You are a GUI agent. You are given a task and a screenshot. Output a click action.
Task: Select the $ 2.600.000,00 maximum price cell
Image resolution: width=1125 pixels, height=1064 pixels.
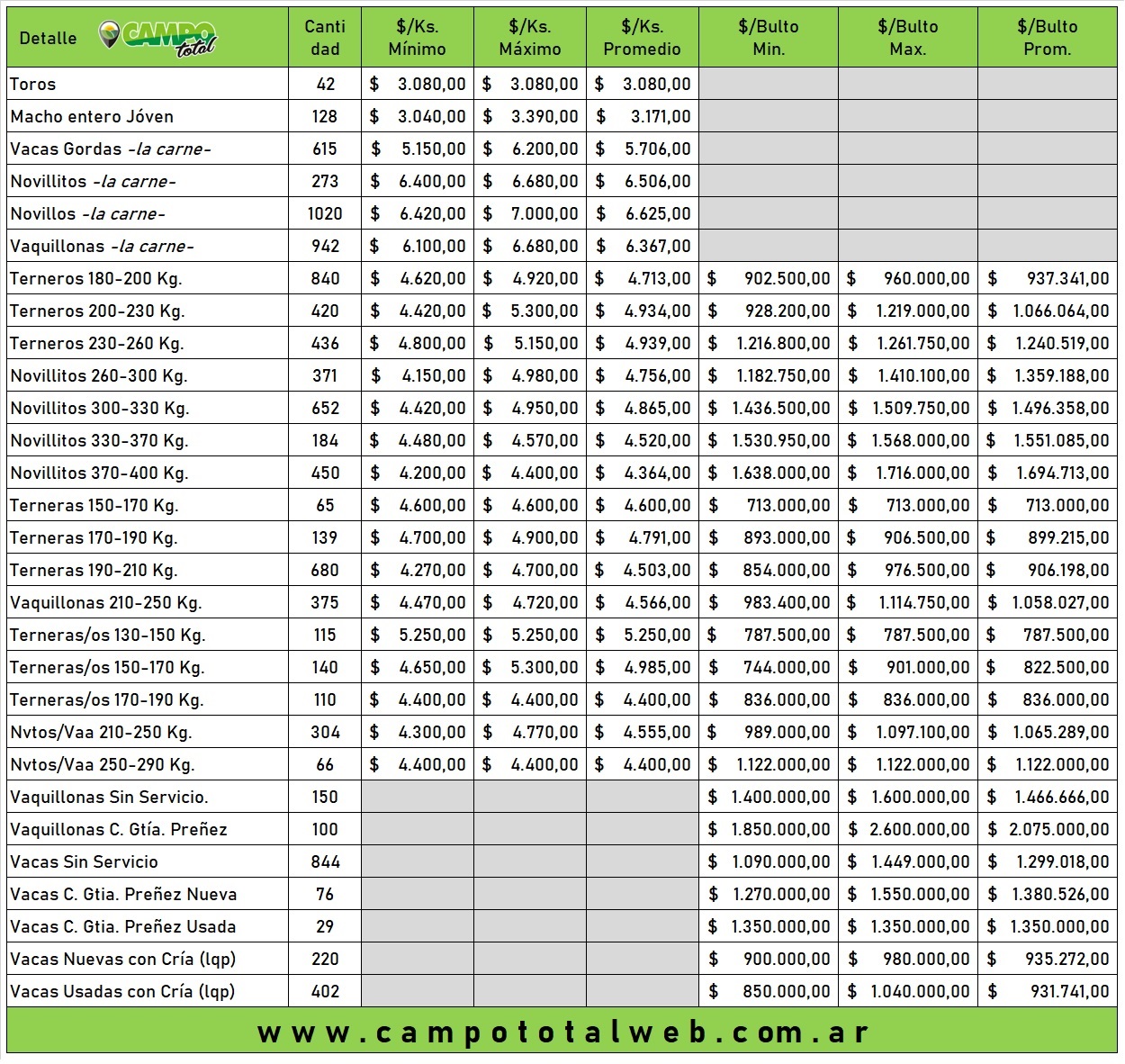click(x=907, y=830)
